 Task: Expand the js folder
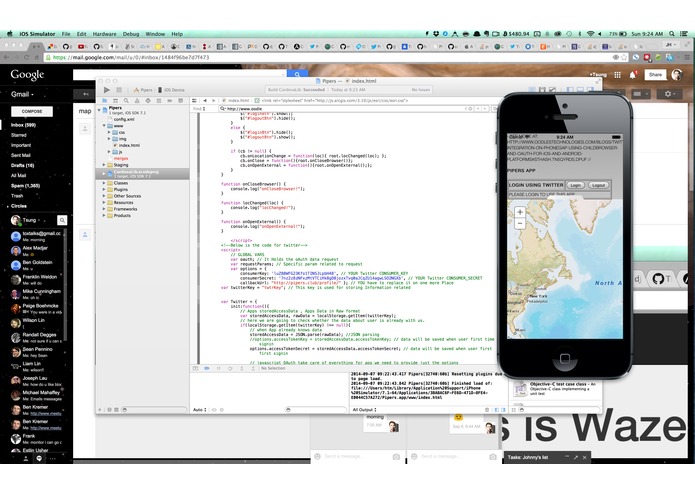click(x=109, y=152)
